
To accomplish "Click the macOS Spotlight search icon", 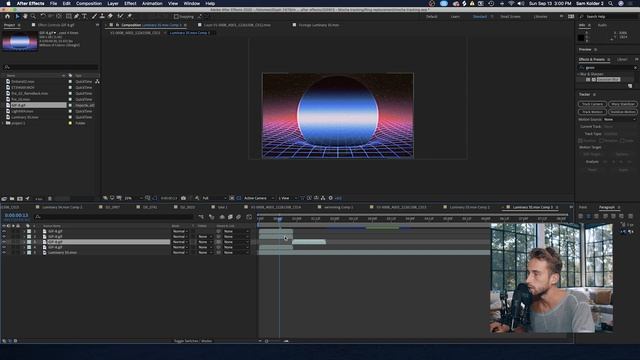I will [611, 3].
